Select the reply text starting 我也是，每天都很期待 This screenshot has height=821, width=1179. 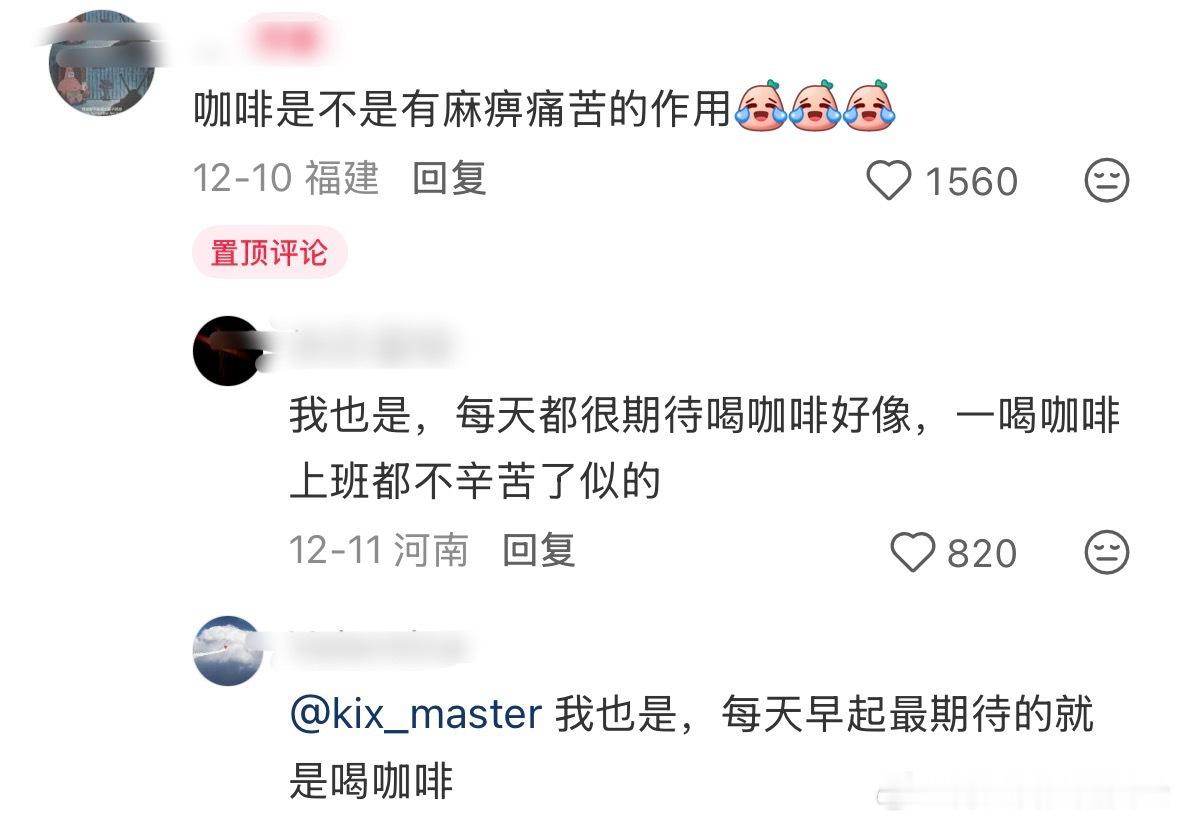705,448
